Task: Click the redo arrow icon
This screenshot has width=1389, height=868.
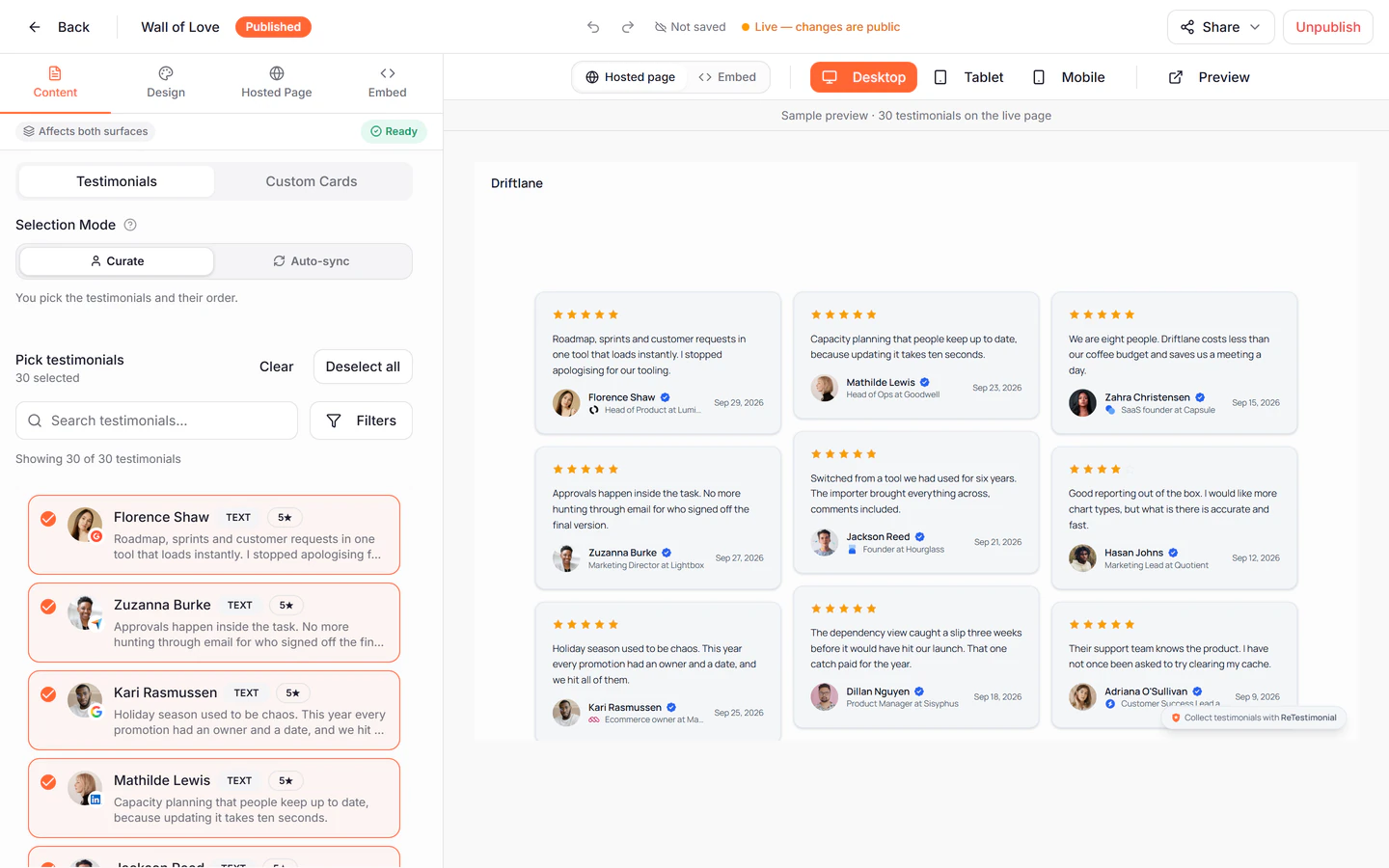Action: pyautogui.click(x=628, y=27)
